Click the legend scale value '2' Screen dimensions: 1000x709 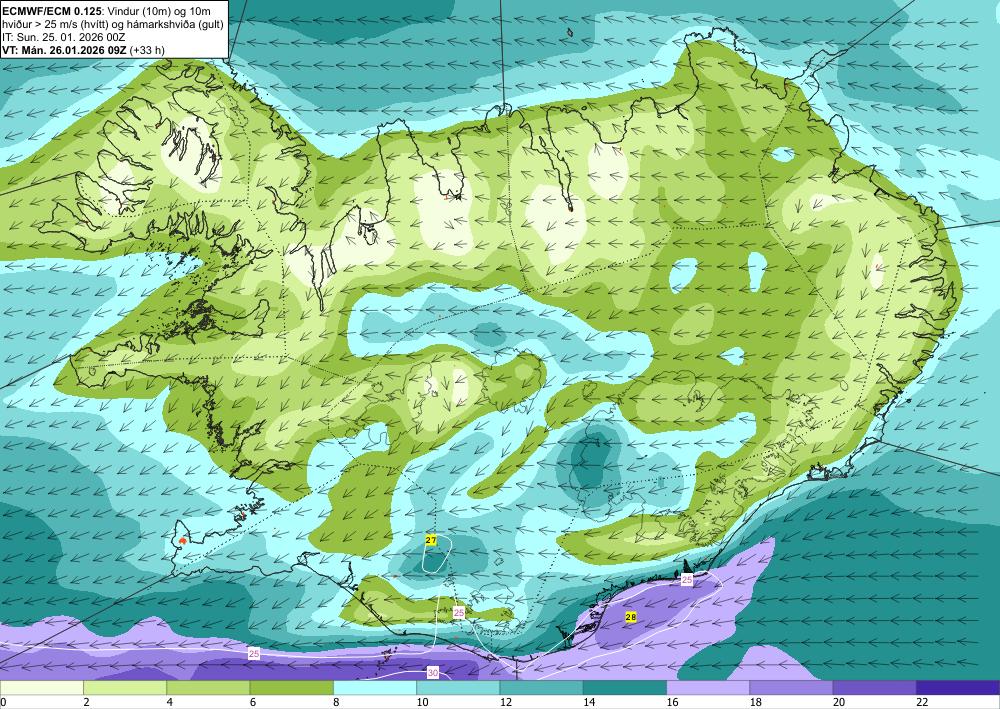pos(86,702)
